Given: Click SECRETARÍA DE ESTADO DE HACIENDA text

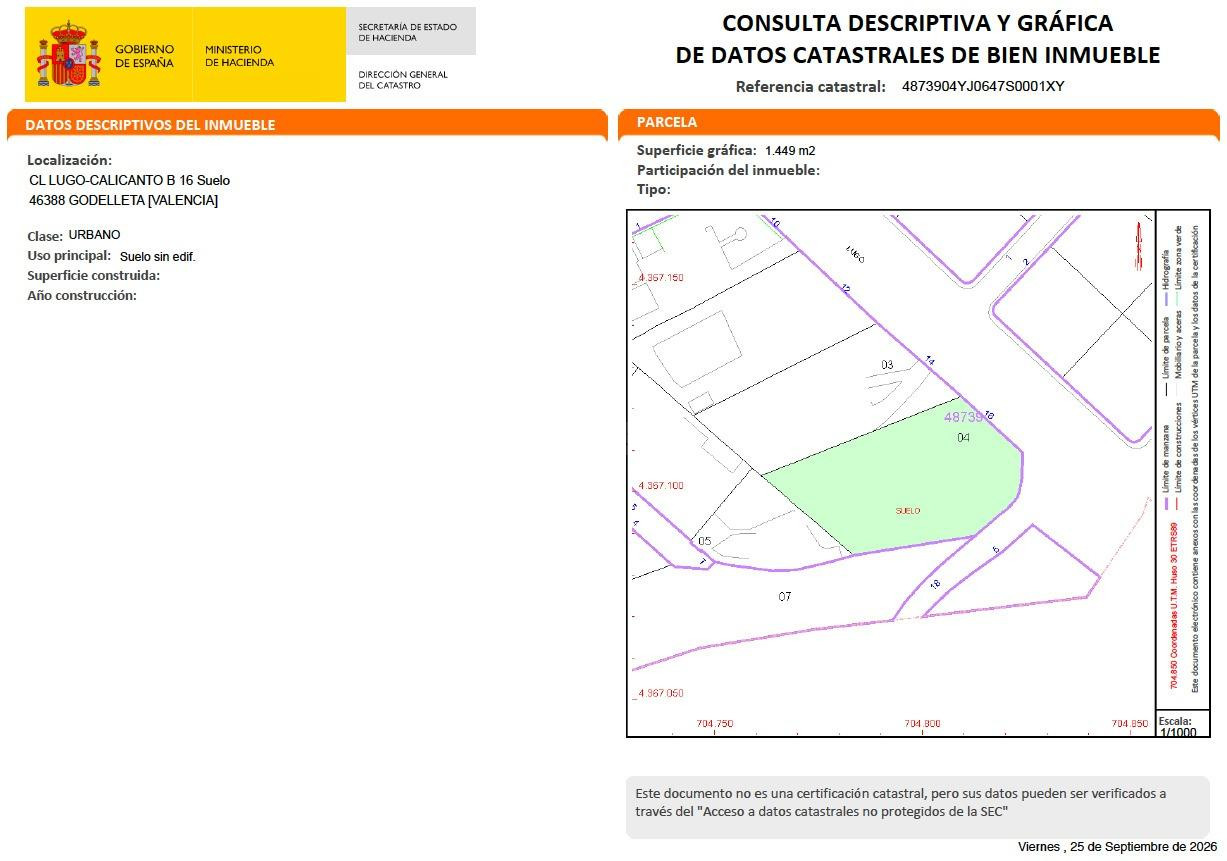Looking at the screenshot, I should [407, 32].
